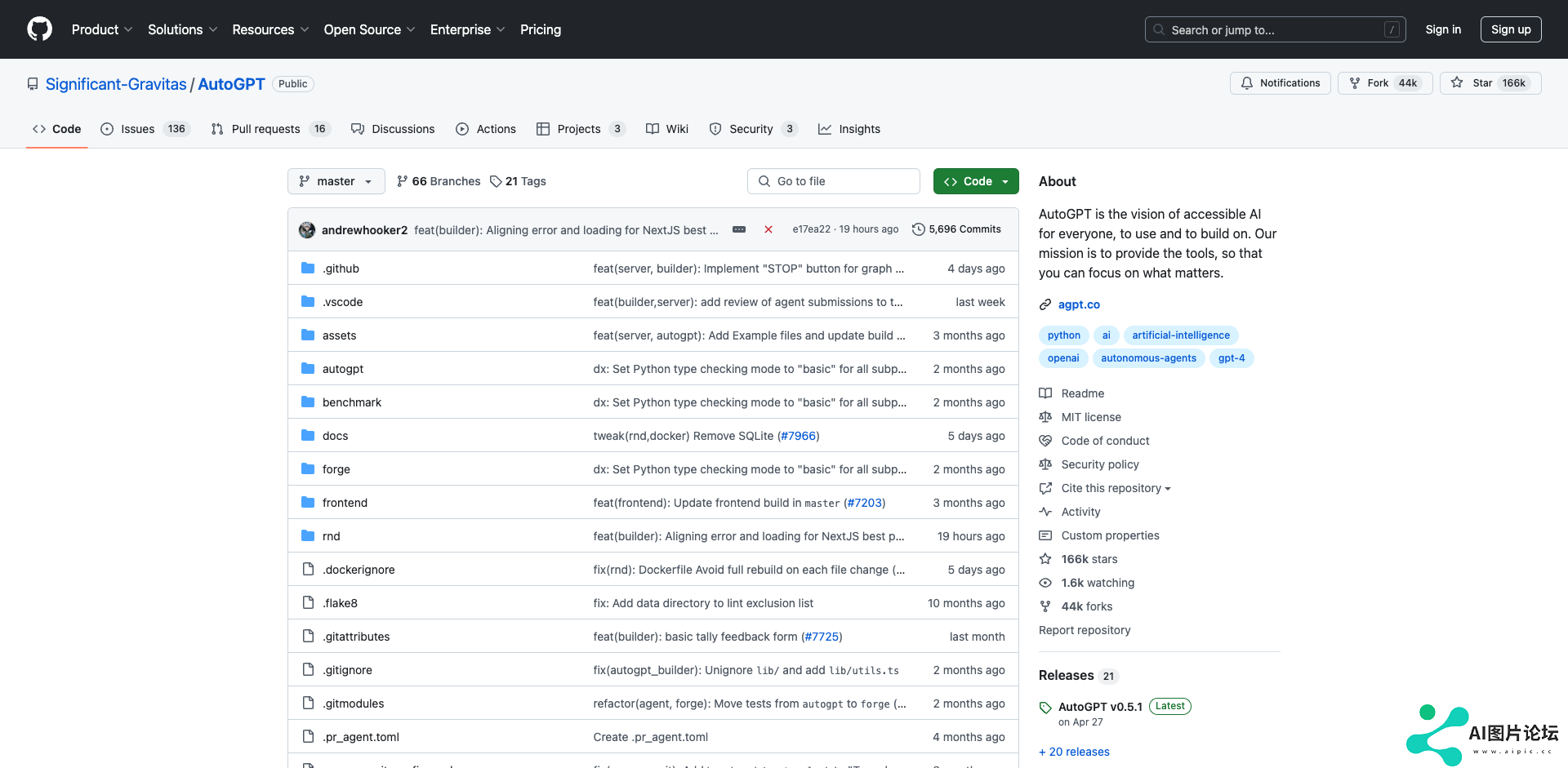1568x768 pixels.
Task: Open the .vscode folder
Action: (x=342, y=302)
